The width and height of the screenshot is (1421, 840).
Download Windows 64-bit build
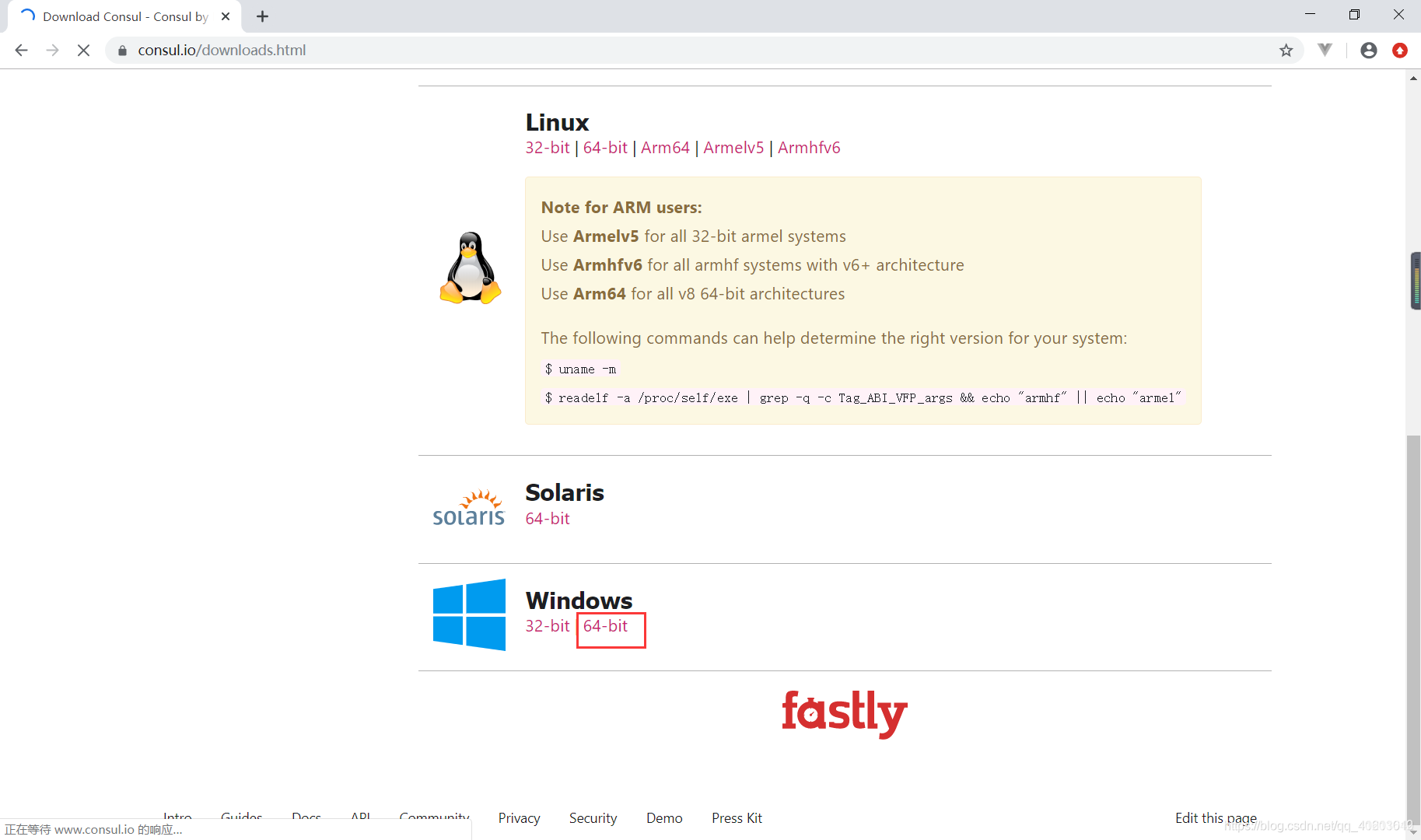605,626
